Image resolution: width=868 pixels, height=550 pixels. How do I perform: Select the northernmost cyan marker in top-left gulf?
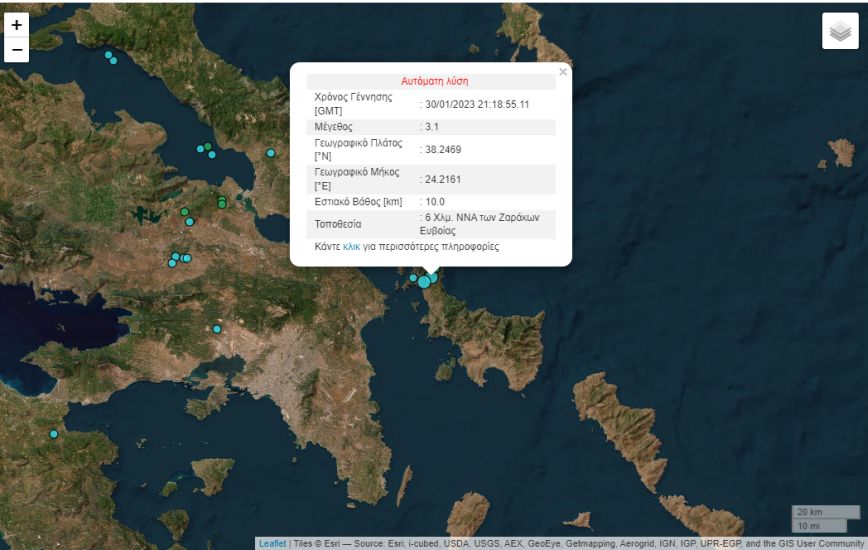coord(108,55)
